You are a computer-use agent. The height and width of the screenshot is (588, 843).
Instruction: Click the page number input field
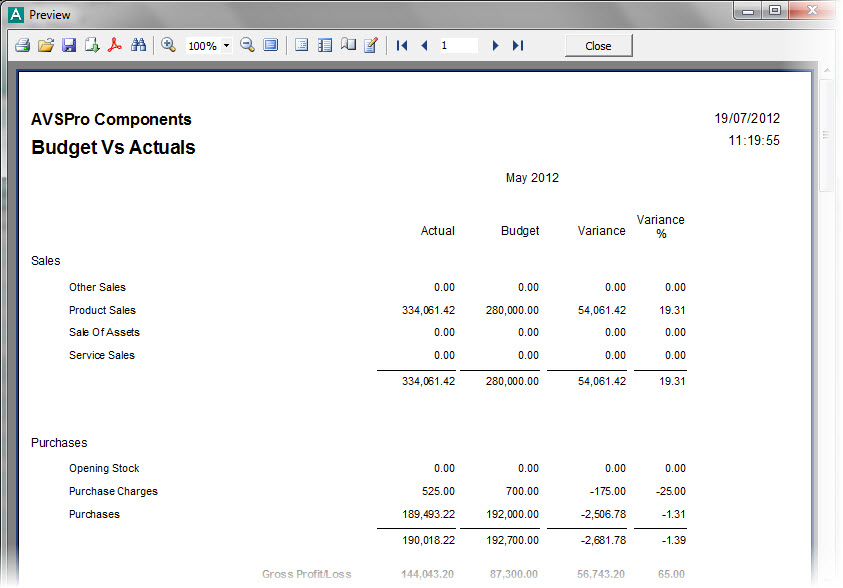pos(457,46)
